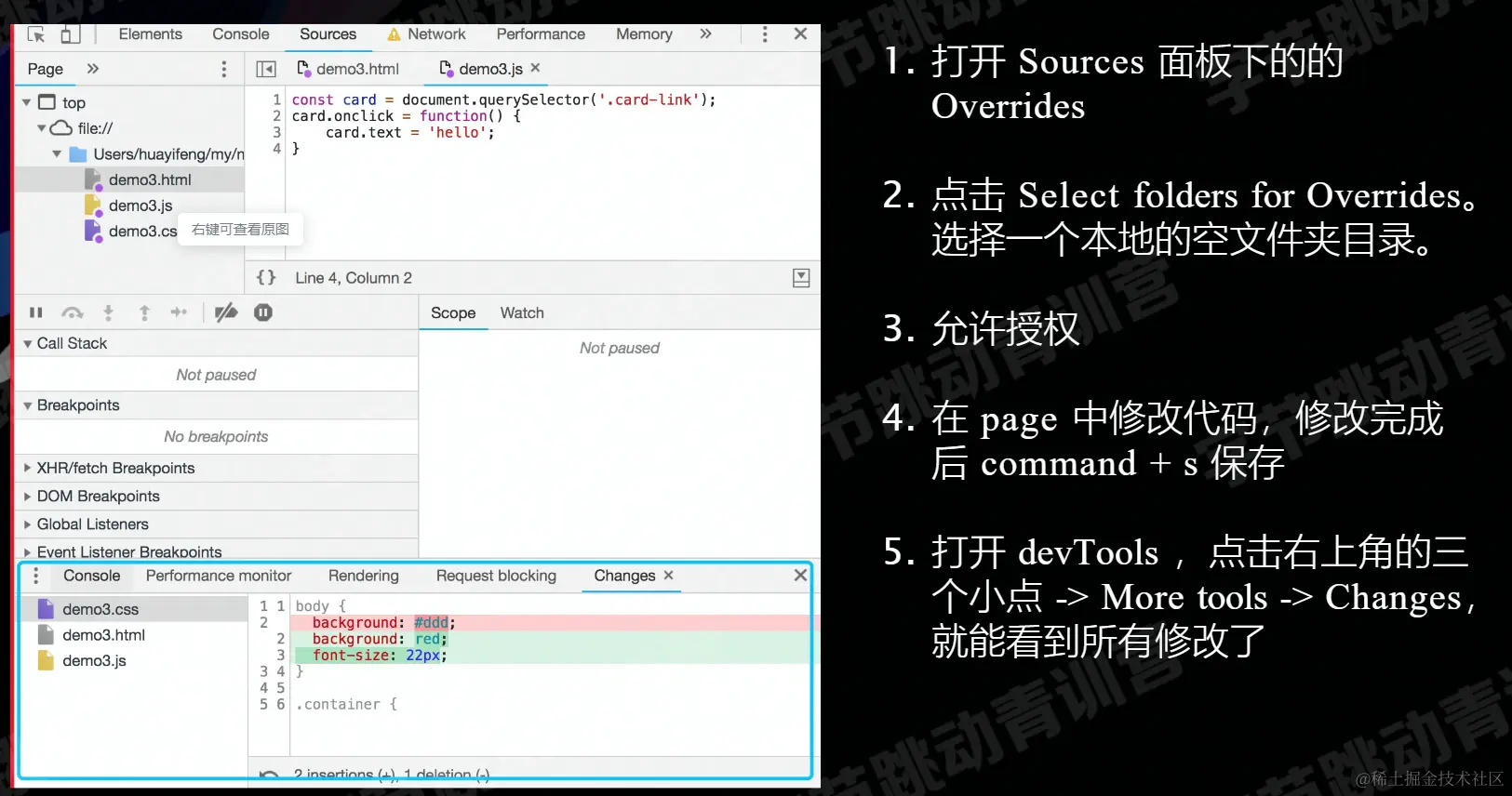Close the demo3.js editor tab

click(x=535, y=68)
